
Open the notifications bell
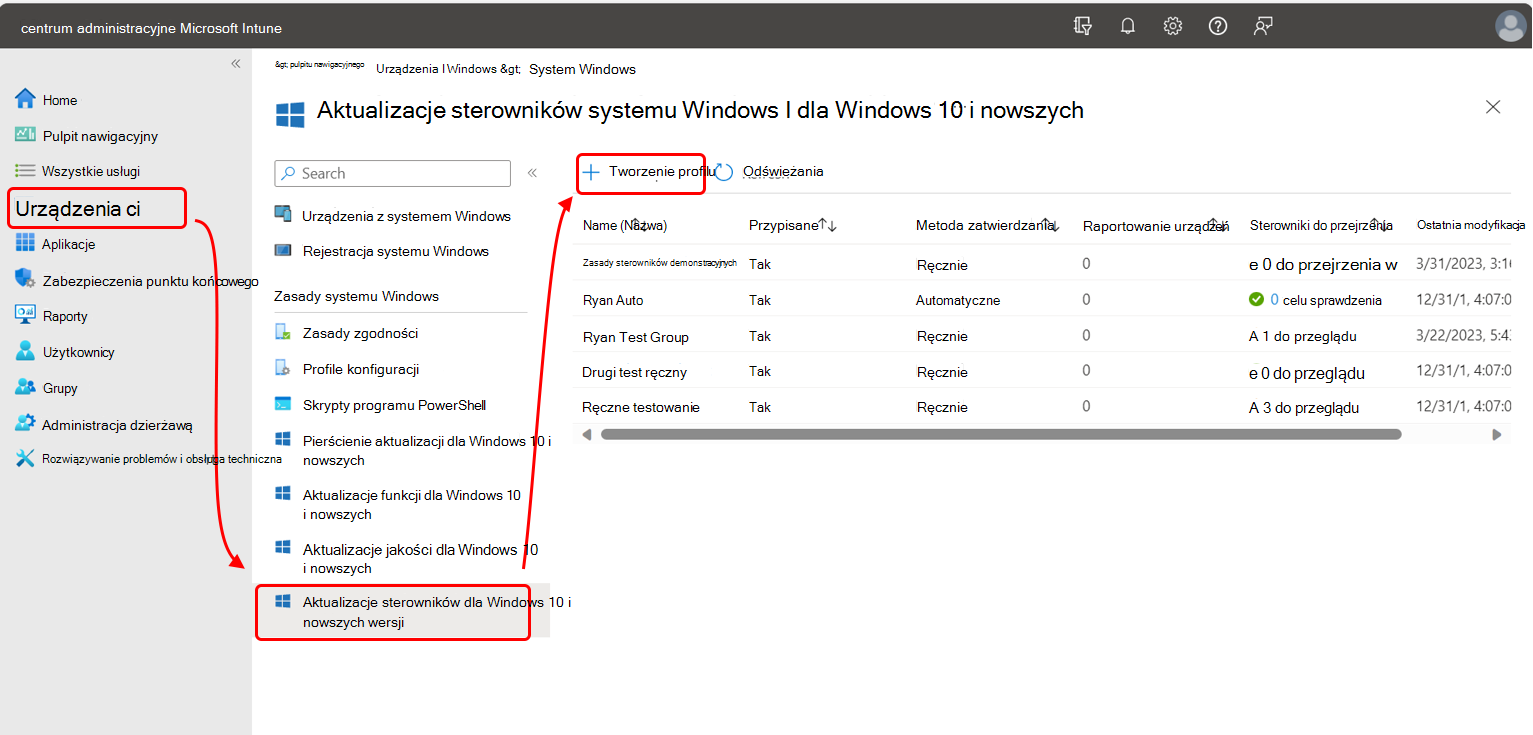[x=1128, y=27]
